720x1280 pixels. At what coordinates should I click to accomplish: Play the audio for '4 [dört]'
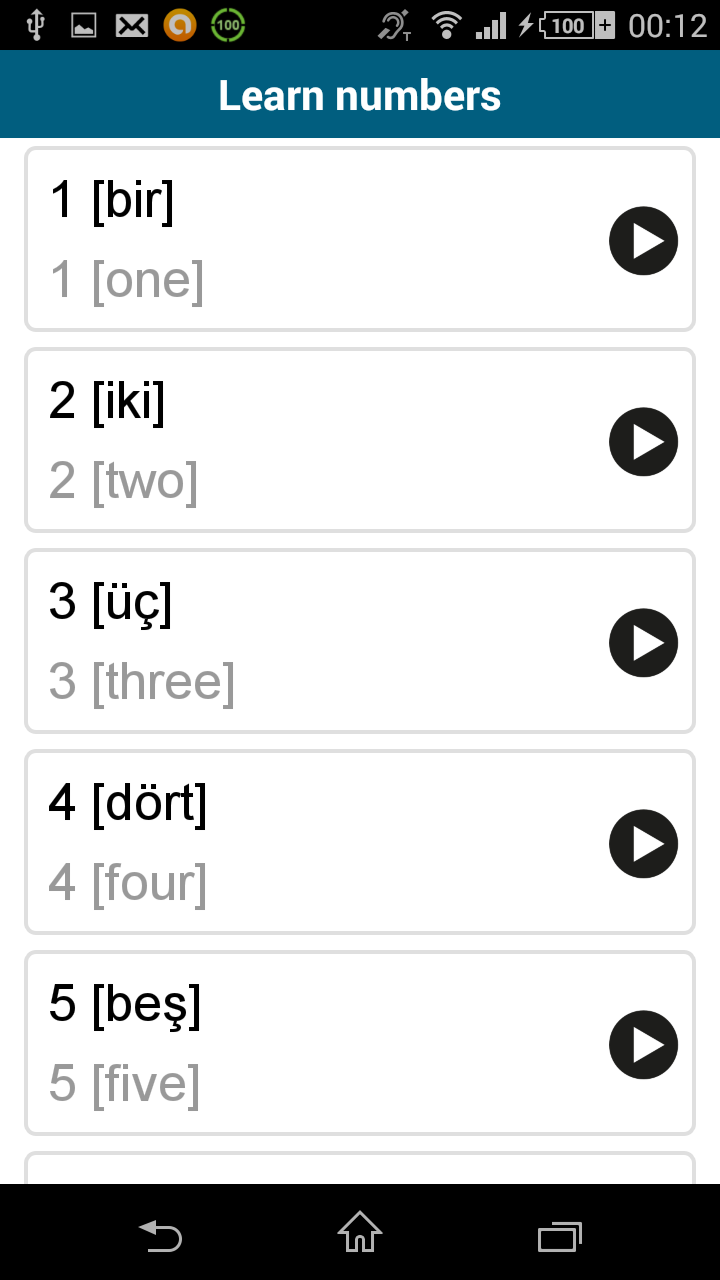click(643, 844)
